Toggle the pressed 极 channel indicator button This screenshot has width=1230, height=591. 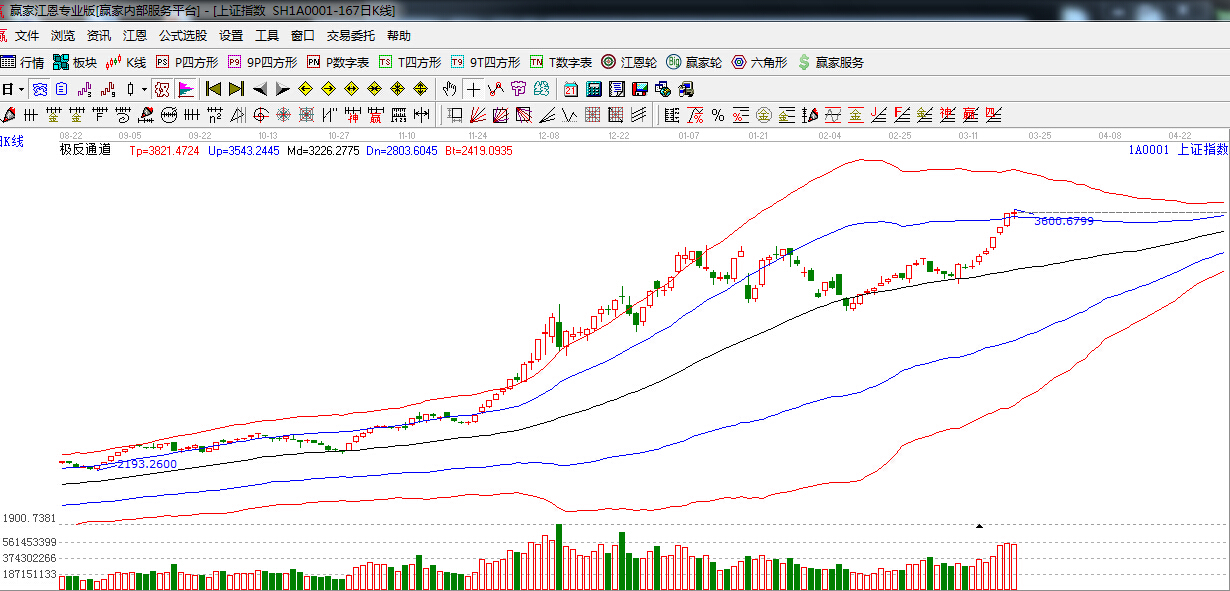162,89
